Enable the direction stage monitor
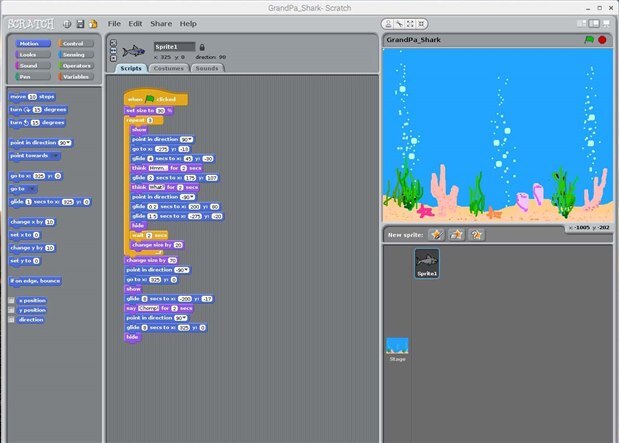This screenshot has height=443, width=619. pyautogui.click(x=11, y=319)
